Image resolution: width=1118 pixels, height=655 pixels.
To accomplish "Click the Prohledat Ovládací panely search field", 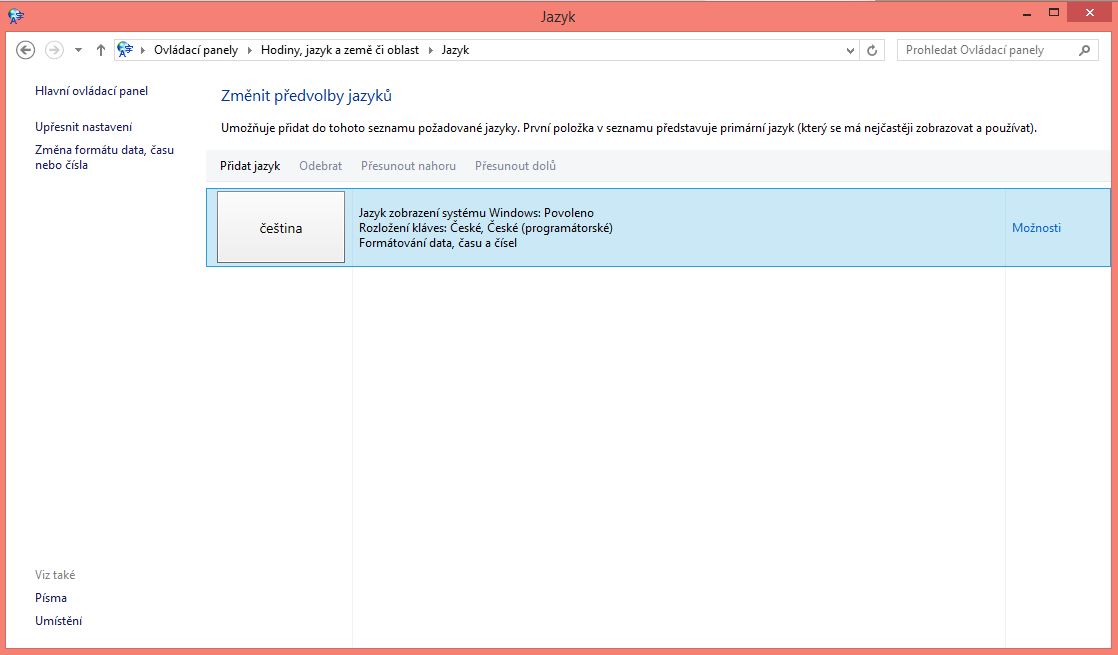I will coord(988,50).
